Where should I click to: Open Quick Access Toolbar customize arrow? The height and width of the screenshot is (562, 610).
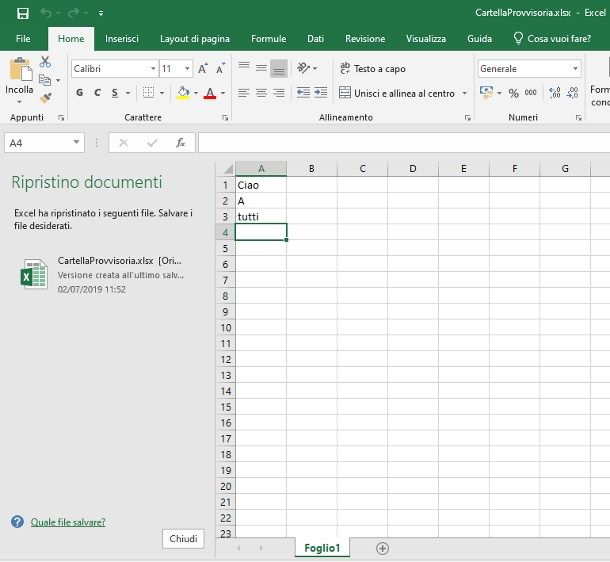click(101, 13)
